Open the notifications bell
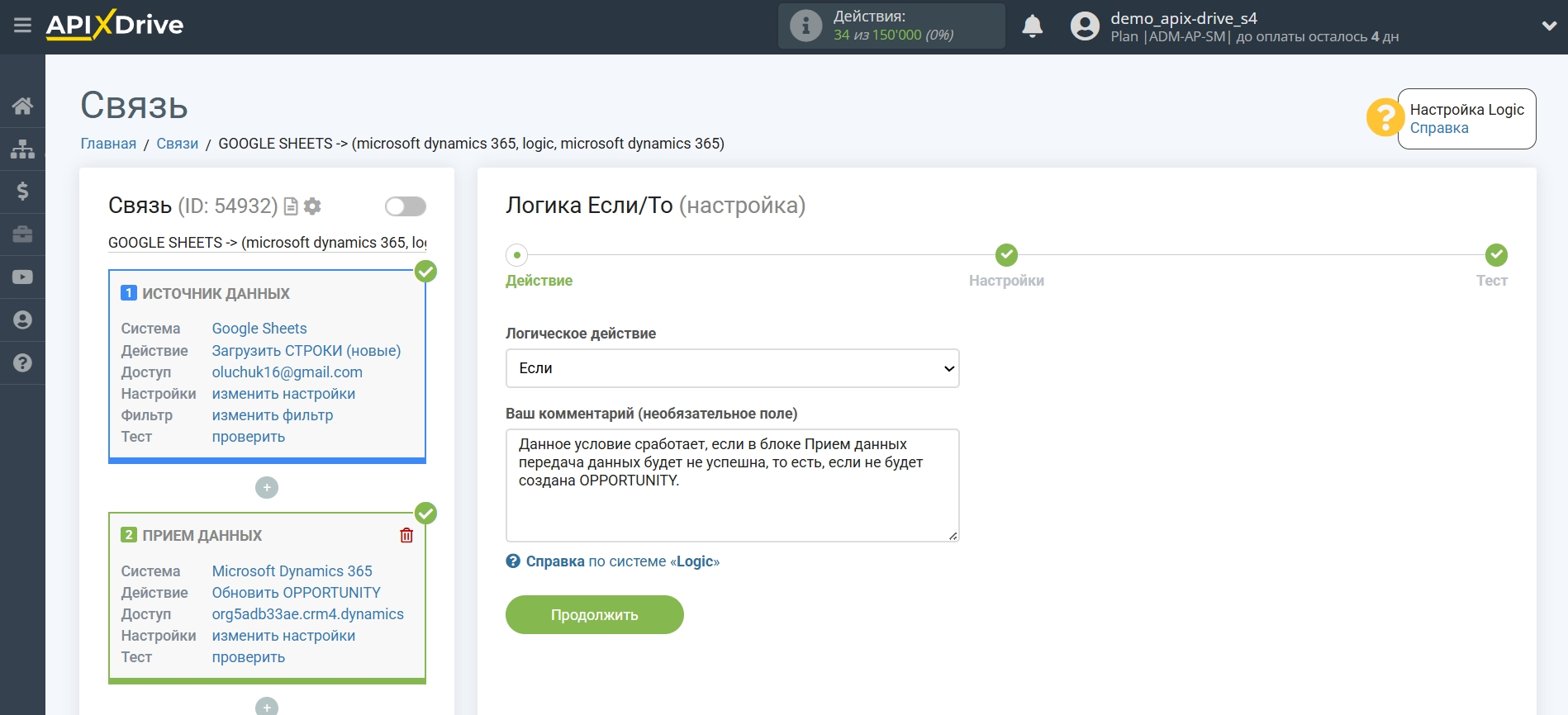The image size is (1568, 715). pos(1032,26)
